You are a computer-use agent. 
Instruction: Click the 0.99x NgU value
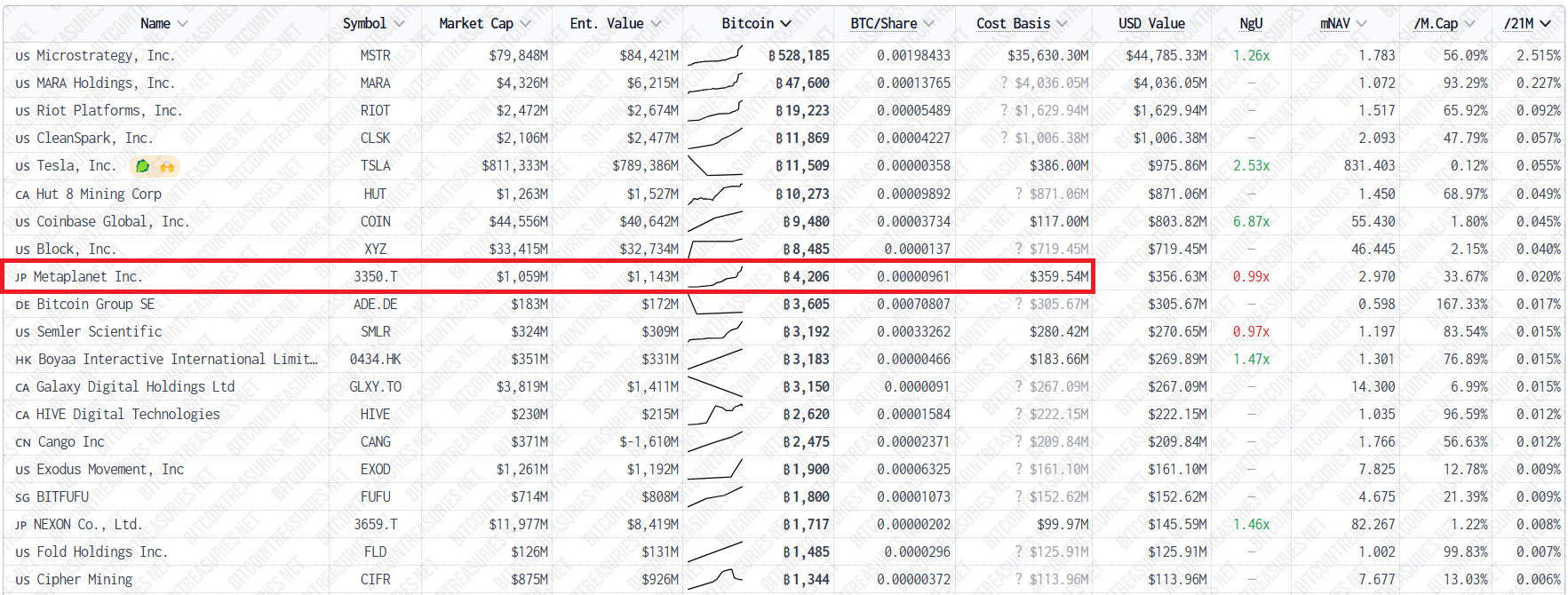coord(1251,276)
